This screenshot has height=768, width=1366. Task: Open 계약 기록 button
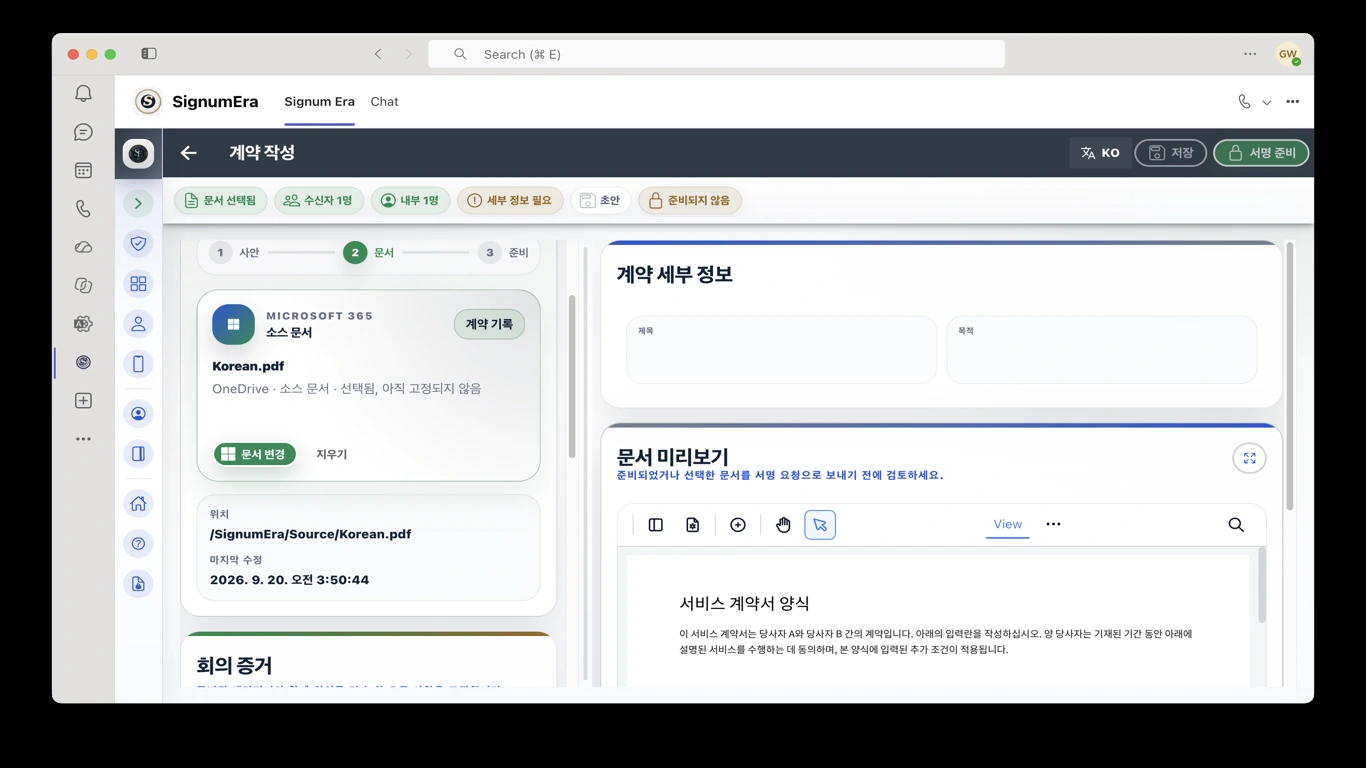pyautogui.click(x=489, y=324)
